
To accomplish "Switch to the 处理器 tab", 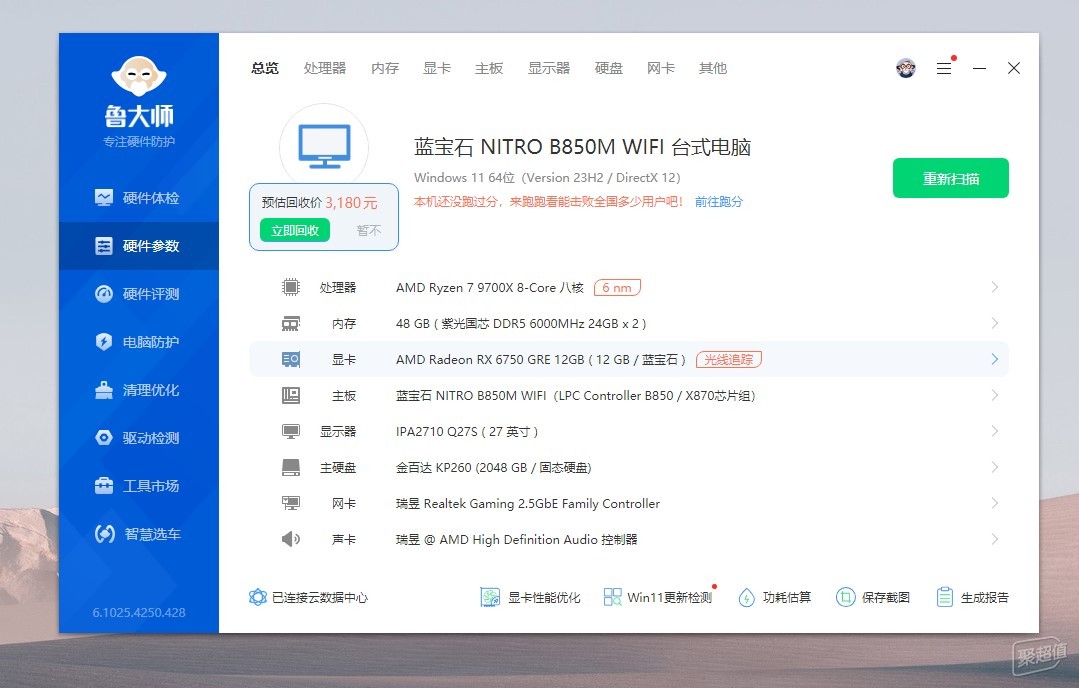I will tap(325, 68).
